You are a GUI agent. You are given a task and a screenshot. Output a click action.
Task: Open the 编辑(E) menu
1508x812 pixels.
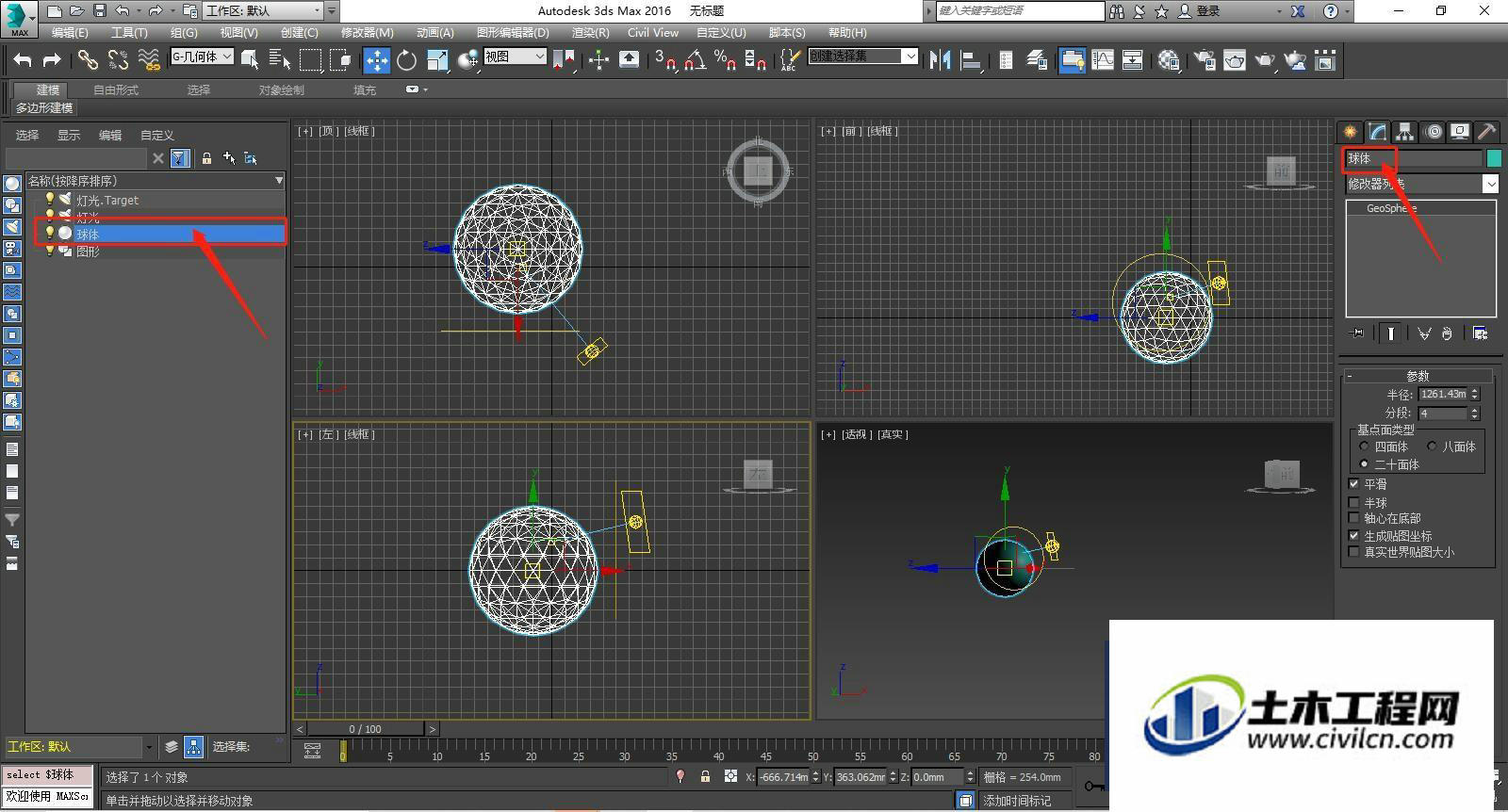70,33
